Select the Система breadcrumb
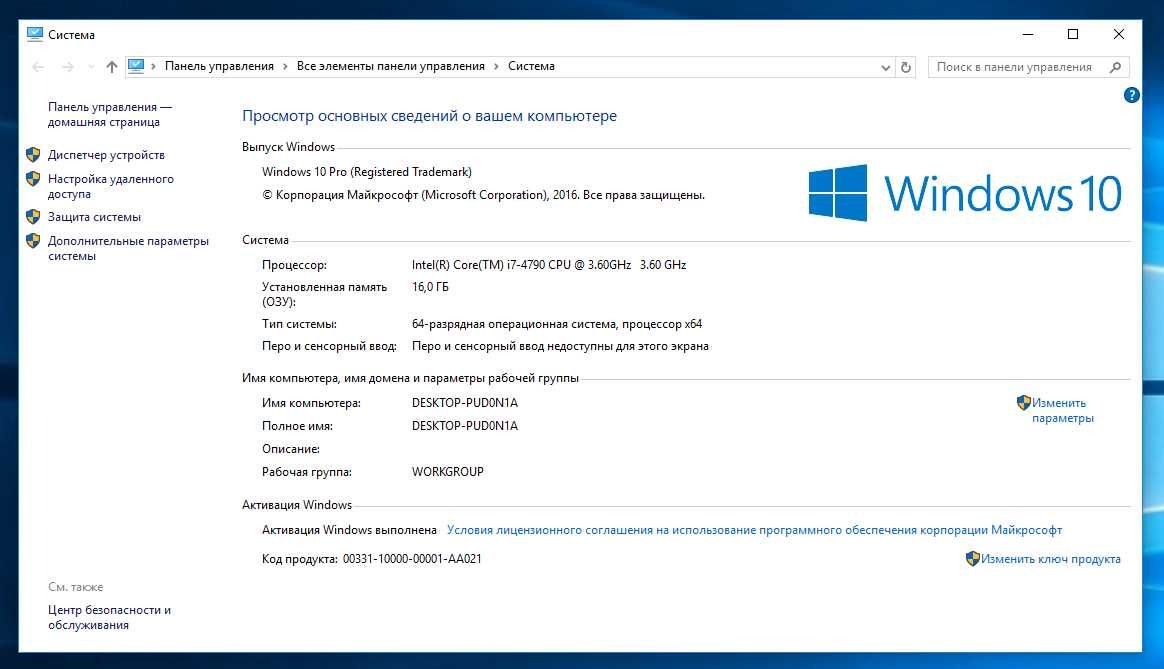Image resolution: width=1164 pixels, height=669 pixels. click(532, 66)
